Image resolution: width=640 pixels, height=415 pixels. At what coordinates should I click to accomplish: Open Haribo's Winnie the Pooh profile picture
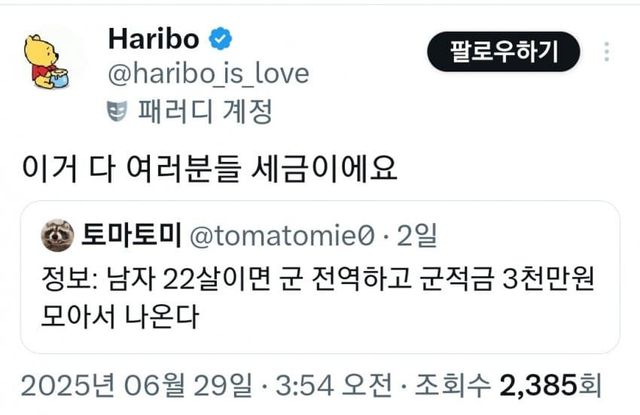[x=46, y=62]
